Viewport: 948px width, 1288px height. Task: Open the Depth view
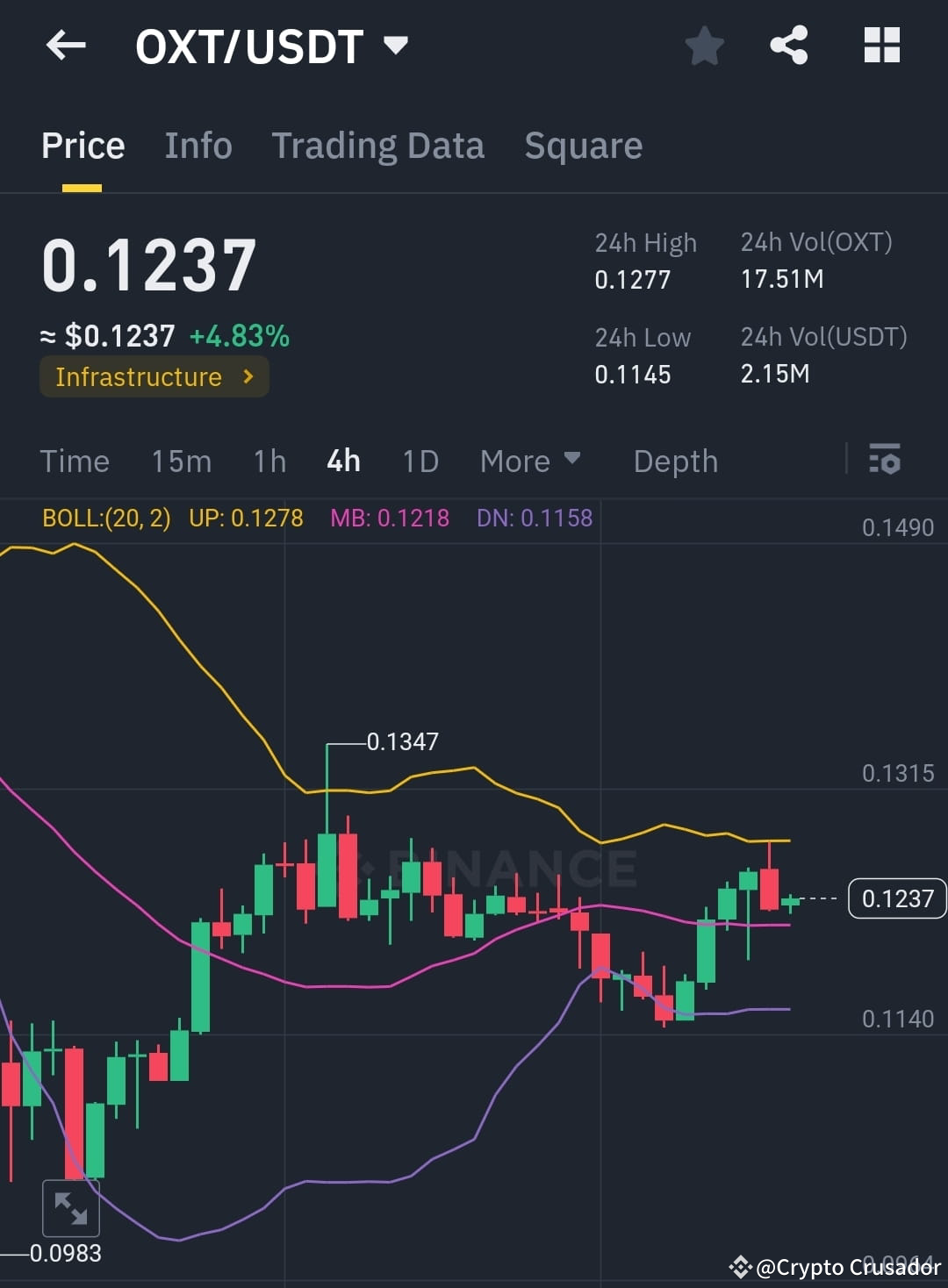[674, 460]
